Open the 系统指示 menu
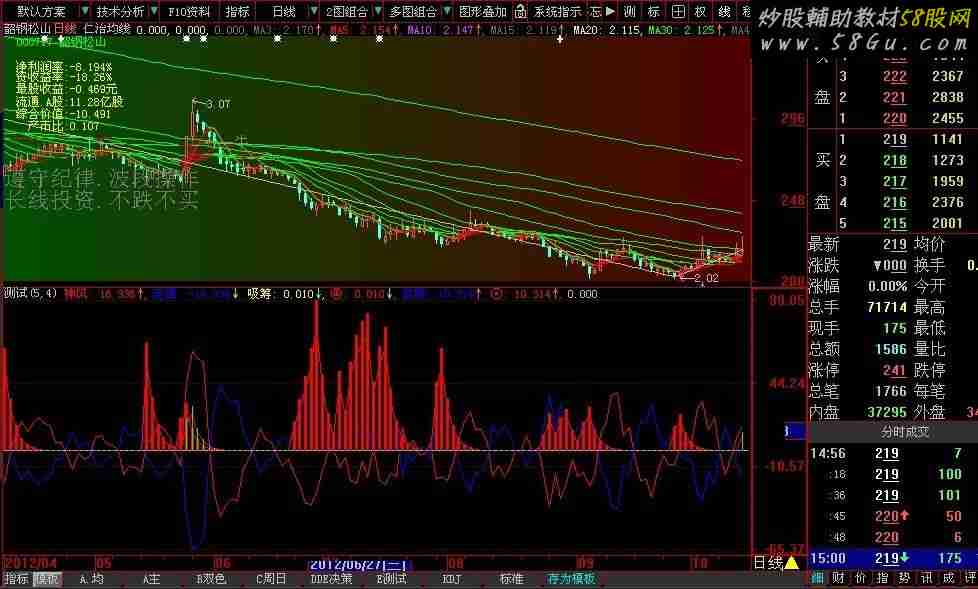Screen dimensions: 978x589 click(558, 11)
